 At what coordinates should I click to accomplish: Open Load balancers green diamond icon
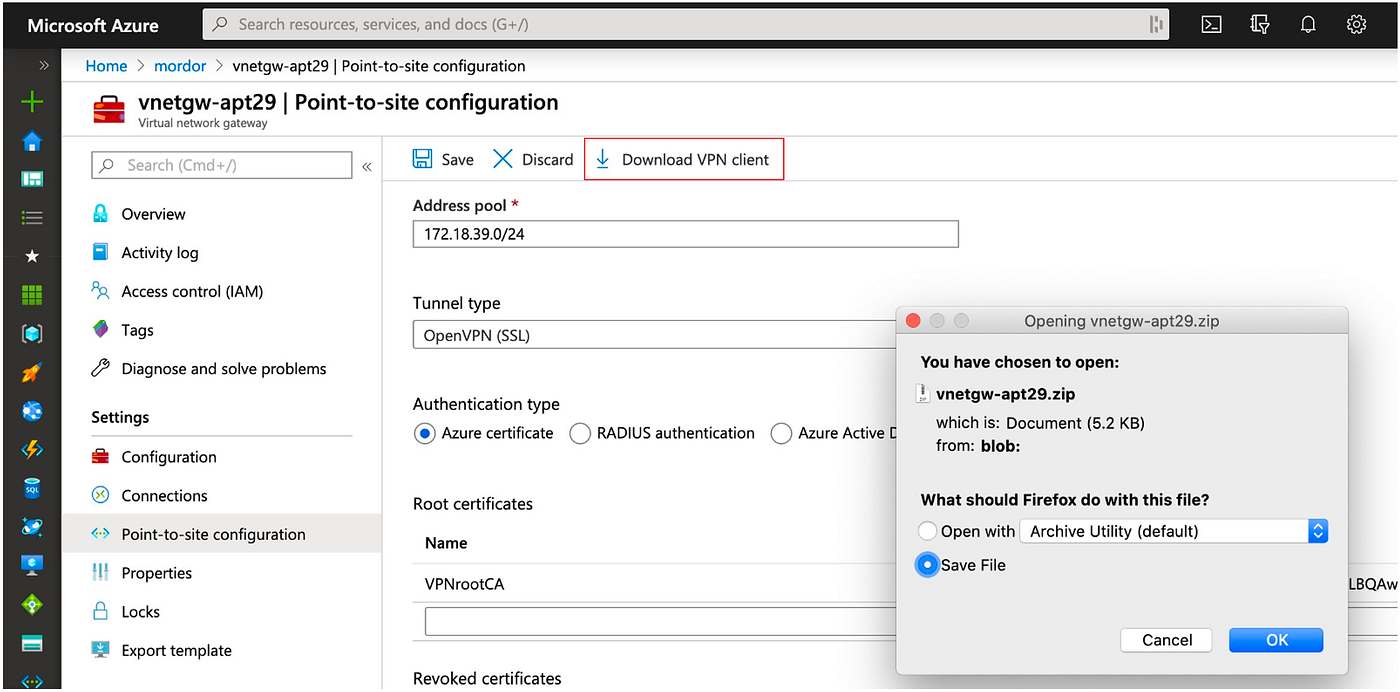(x=32, y=604)
